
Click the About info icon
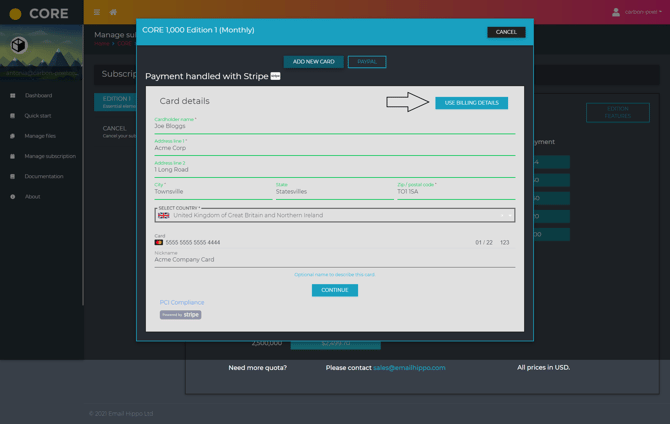[x=12, y=197]
